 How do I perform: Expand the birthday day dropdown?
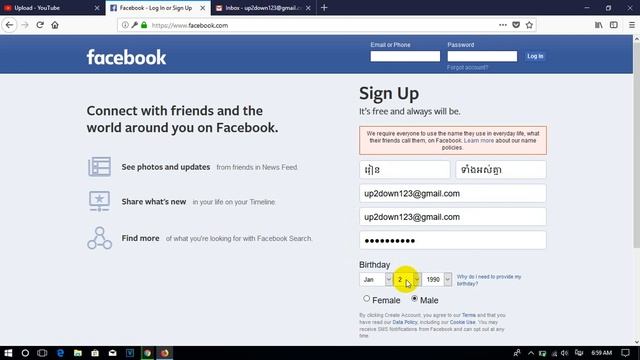tap(407, 280)
